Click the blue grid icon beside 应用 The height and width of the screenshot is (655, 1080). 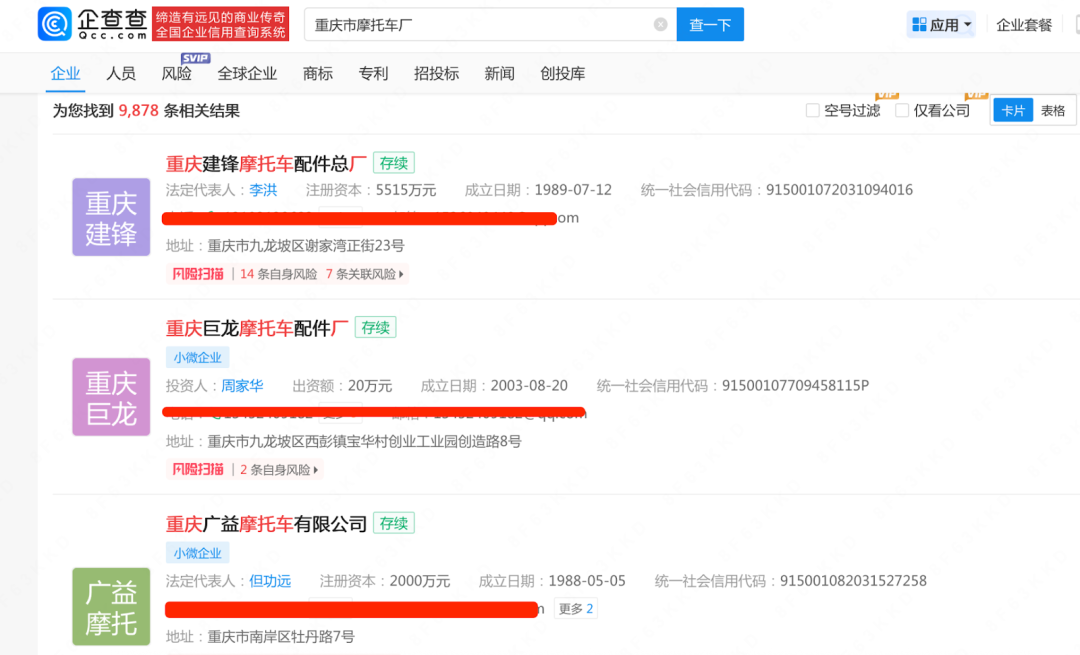(x=919, y=24)
